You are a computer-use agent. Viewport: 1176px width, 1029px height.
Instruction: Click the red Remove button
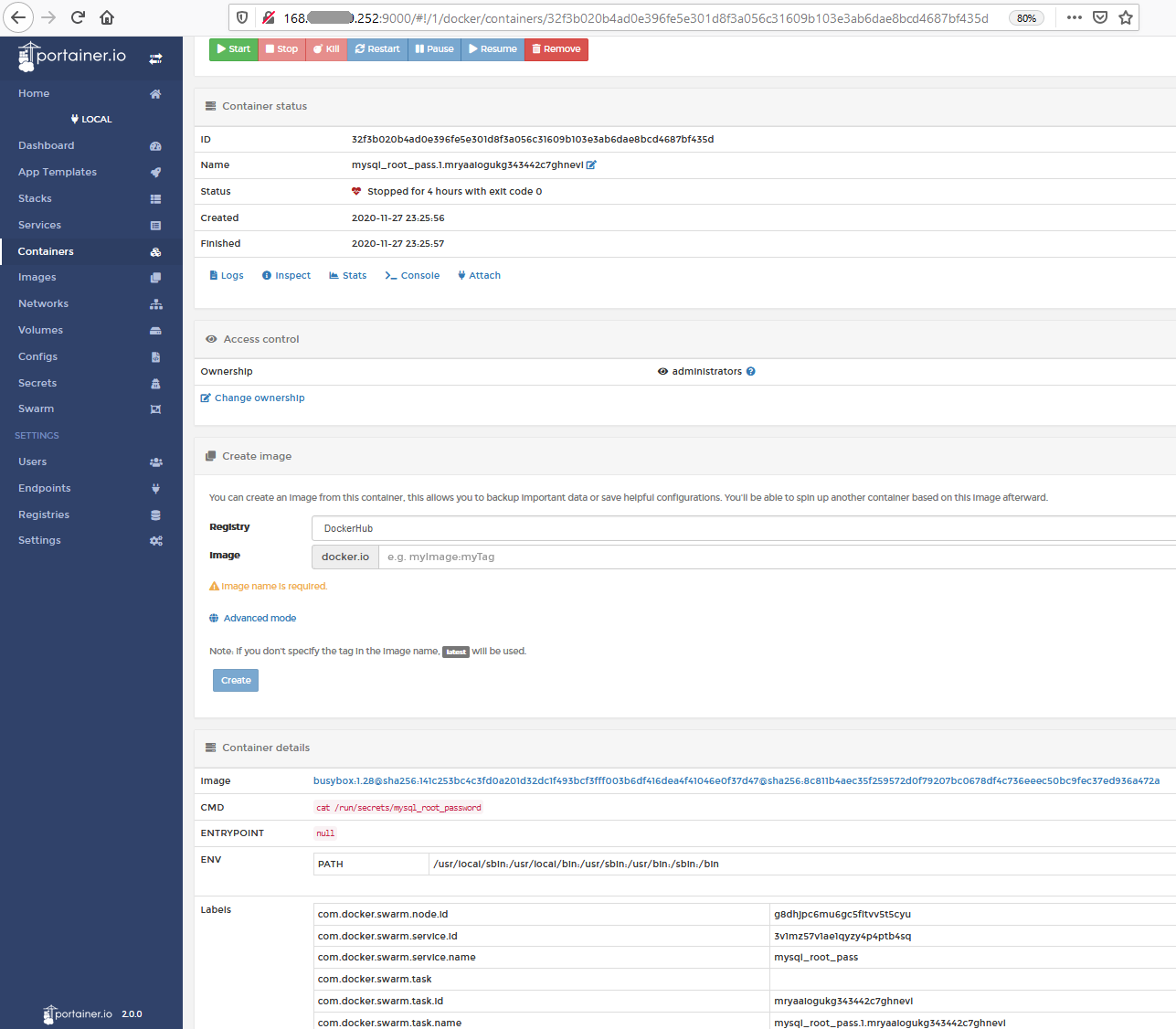click(556, 49)
